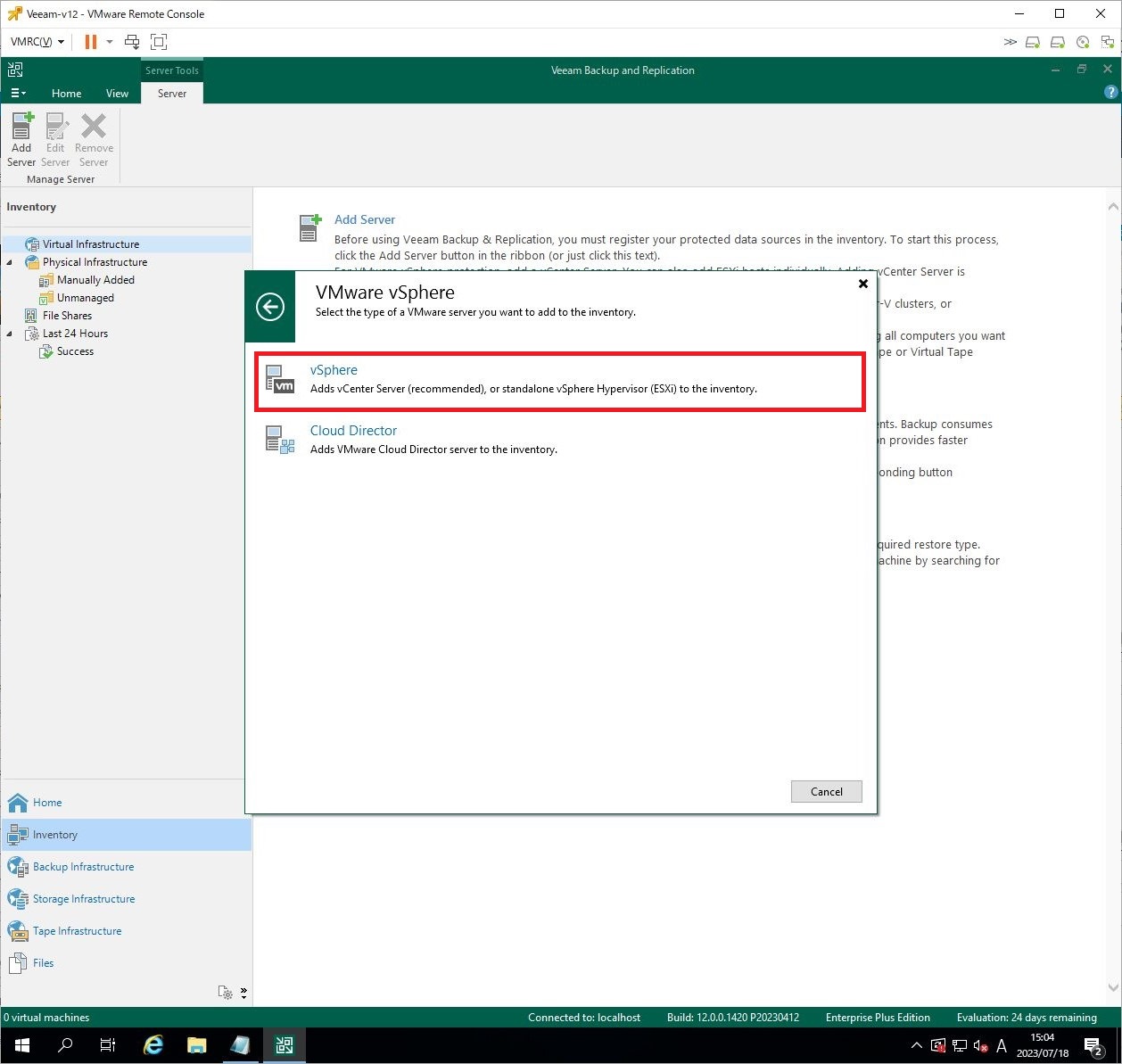Click the back arrow in VMware vSphere dialog
The image size is (1122, 1064).
(270, 307)
